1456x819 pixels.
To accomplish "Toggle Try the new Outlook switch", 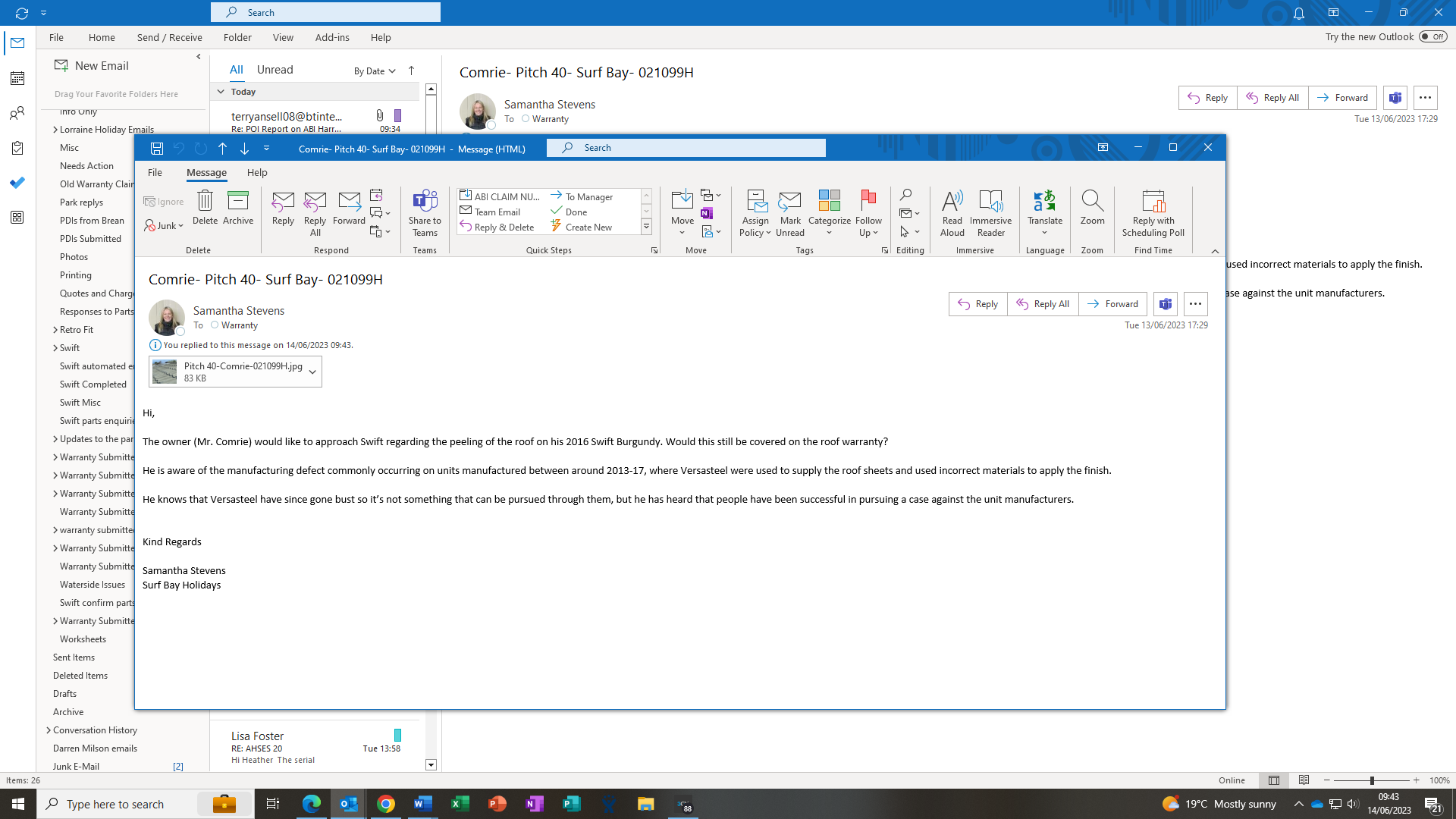I will (1432, 36).
